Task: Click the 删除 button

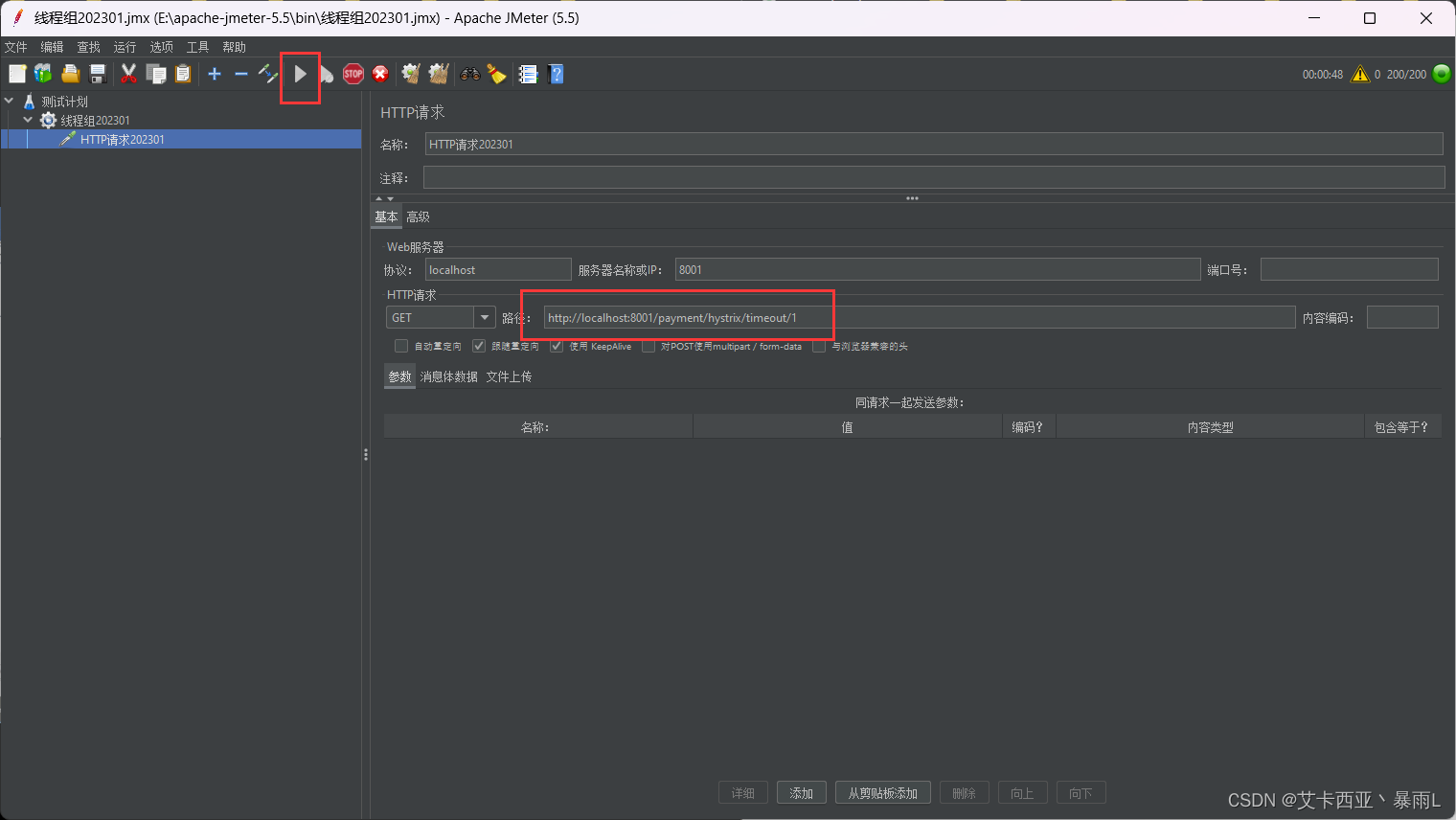Action: (x=965, y=793)
